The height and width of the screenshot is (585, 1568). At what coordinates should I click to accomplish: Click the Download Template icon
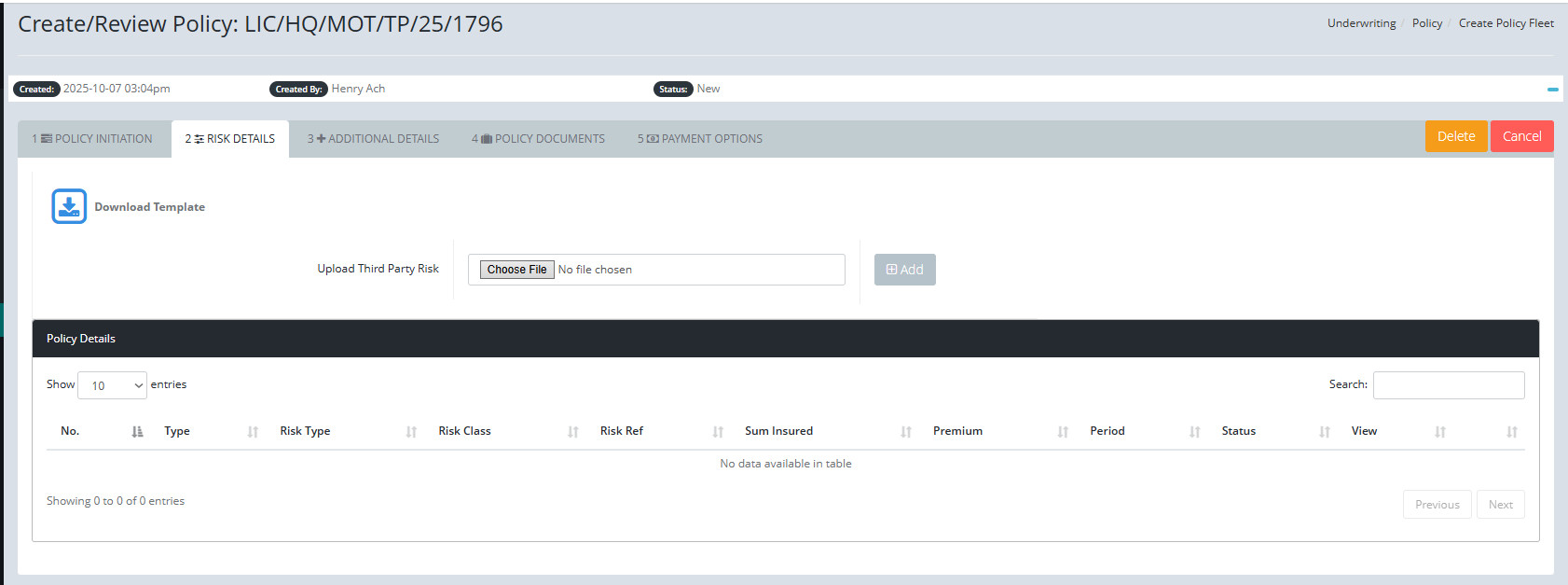tap(69, 206)
